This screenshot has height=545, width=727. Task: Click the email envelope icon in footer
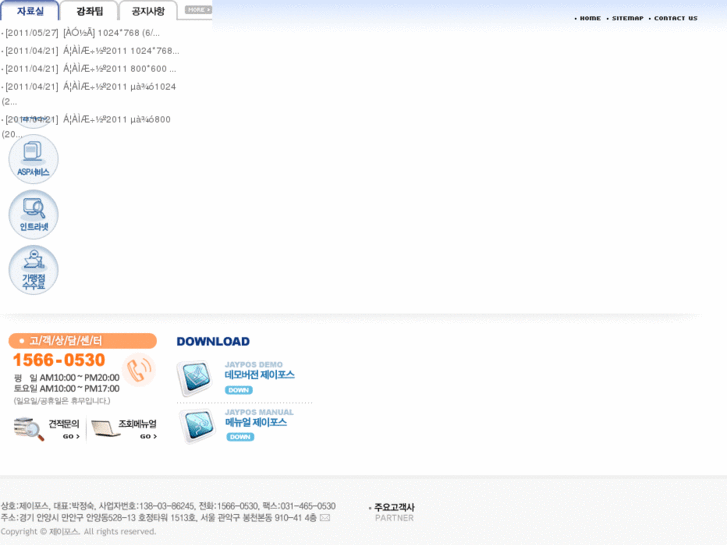point(325,518)
